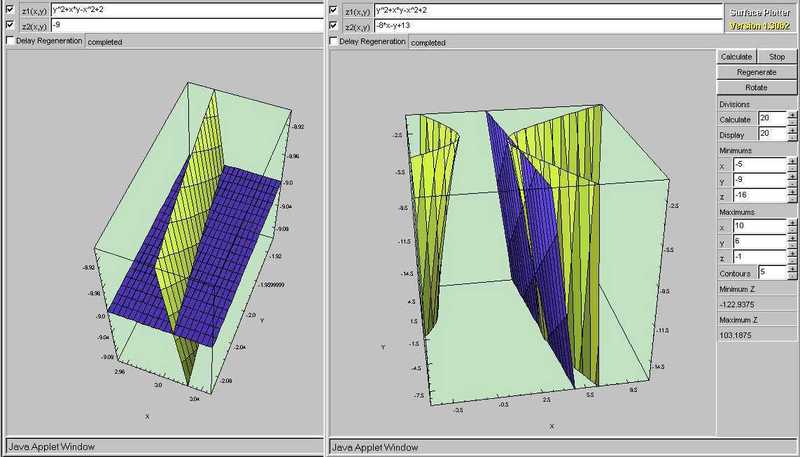Increase the Calculate divisions value
The image size is (800, 457).
click(793, 115)
